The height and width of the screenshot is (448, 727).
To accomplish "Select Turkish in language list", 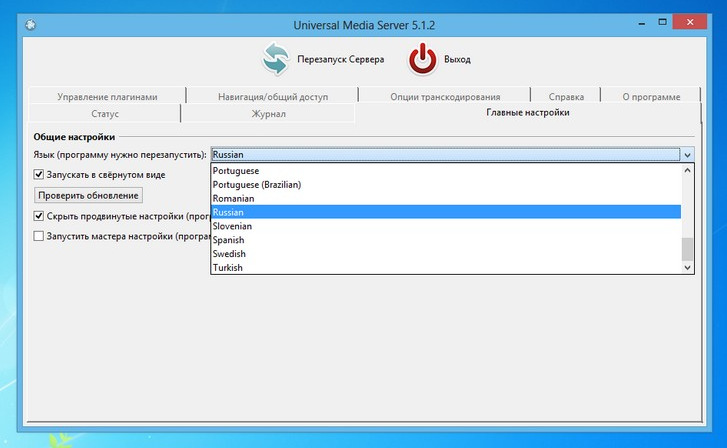I will click(x=446, y=267).
